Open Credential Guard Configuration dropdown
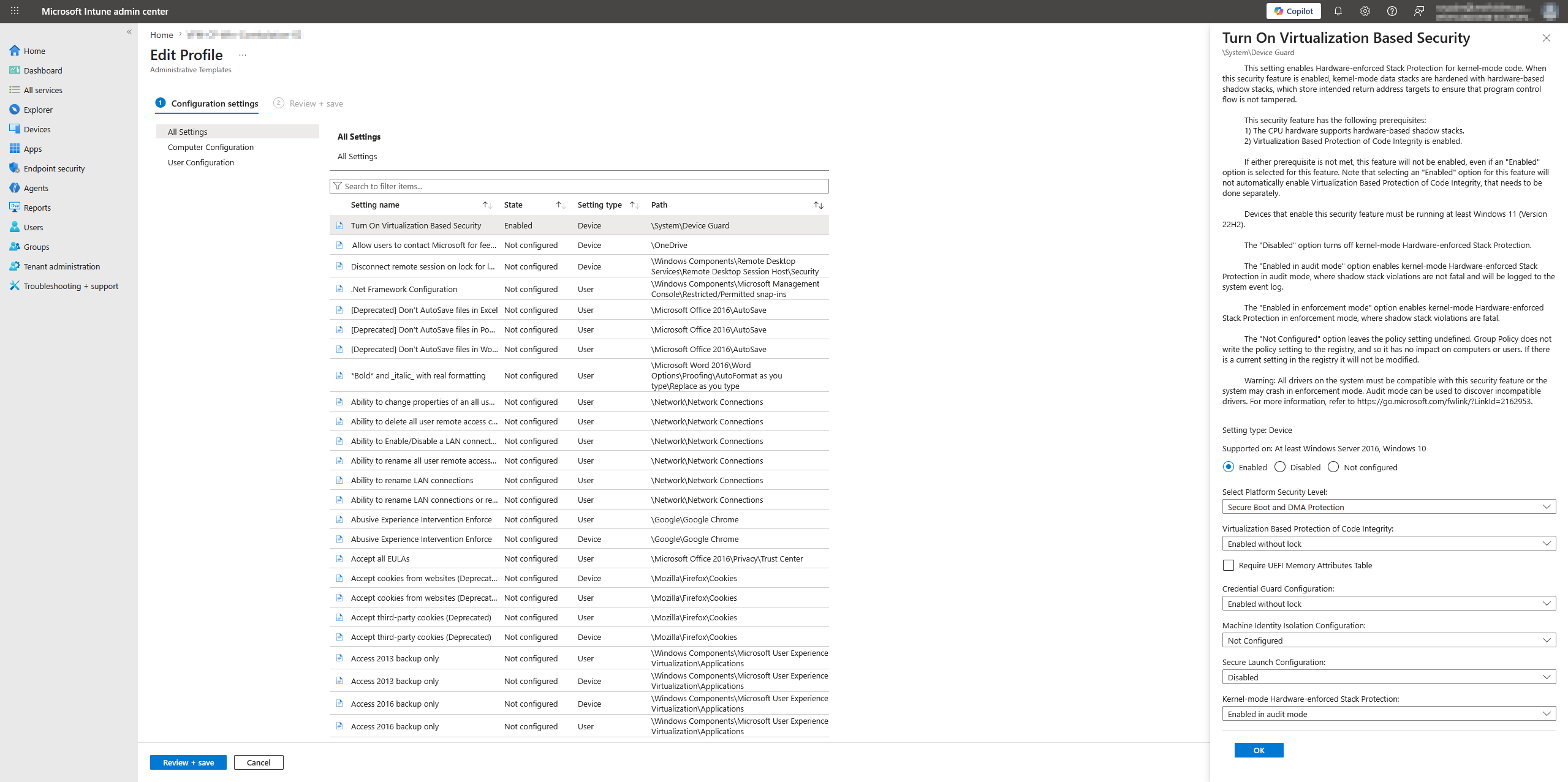 (1389, 604)
